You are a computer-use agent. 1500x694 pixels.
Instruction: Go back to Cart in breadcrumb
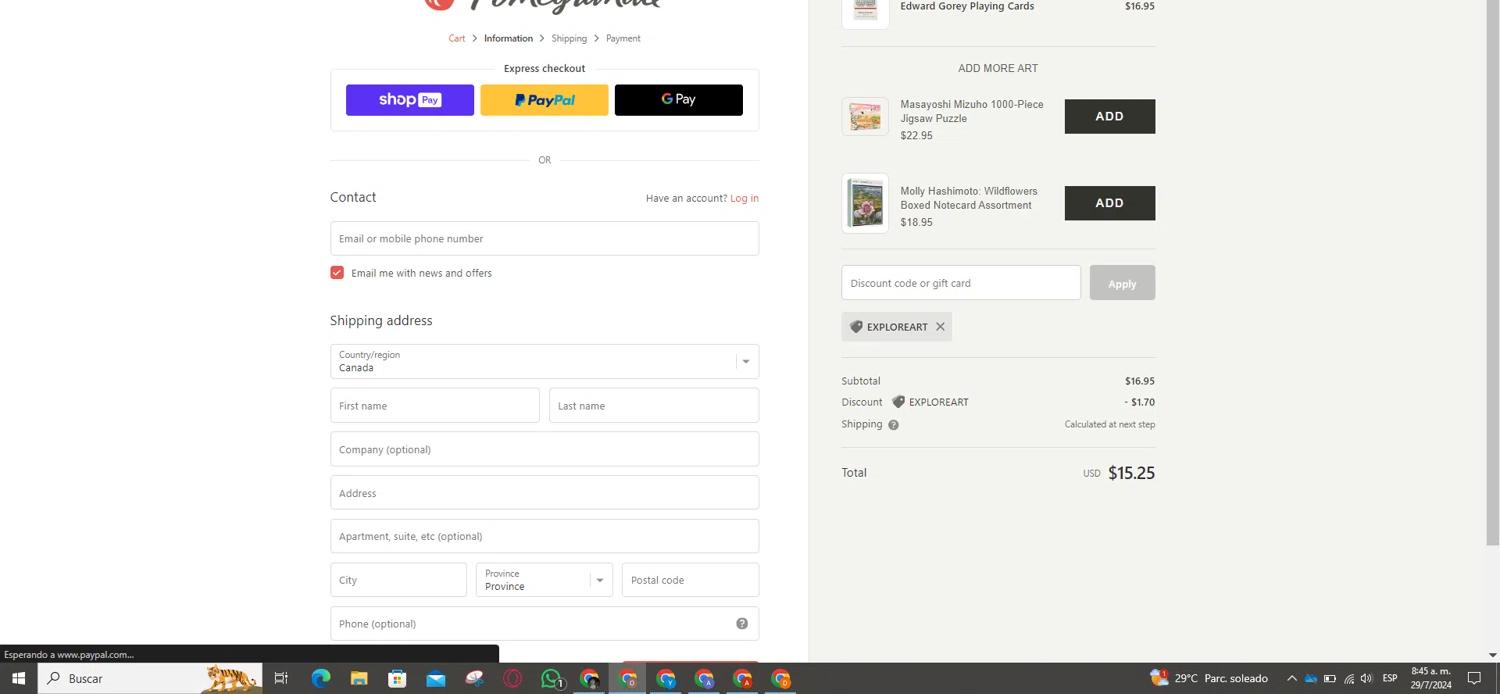click(456, 38)
